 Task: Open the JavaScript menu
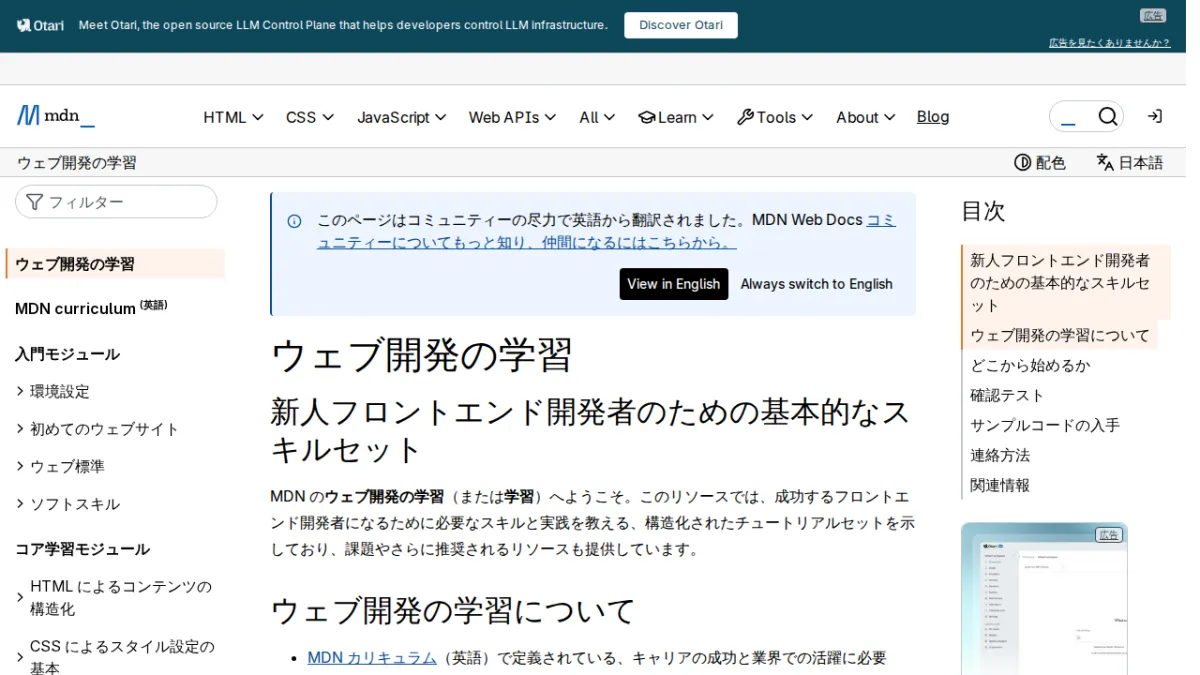point(402,117)
